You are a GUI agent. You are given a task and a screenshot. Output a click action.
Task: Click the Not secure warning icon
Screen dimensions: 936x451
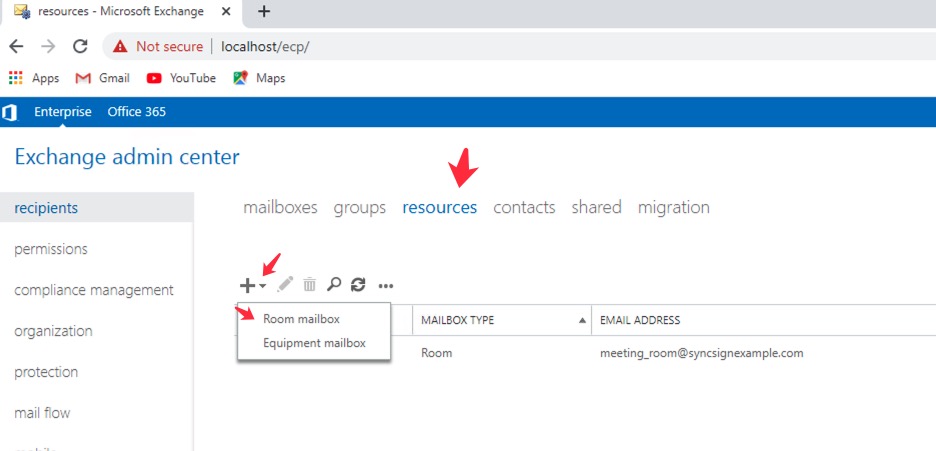(121, 46)
